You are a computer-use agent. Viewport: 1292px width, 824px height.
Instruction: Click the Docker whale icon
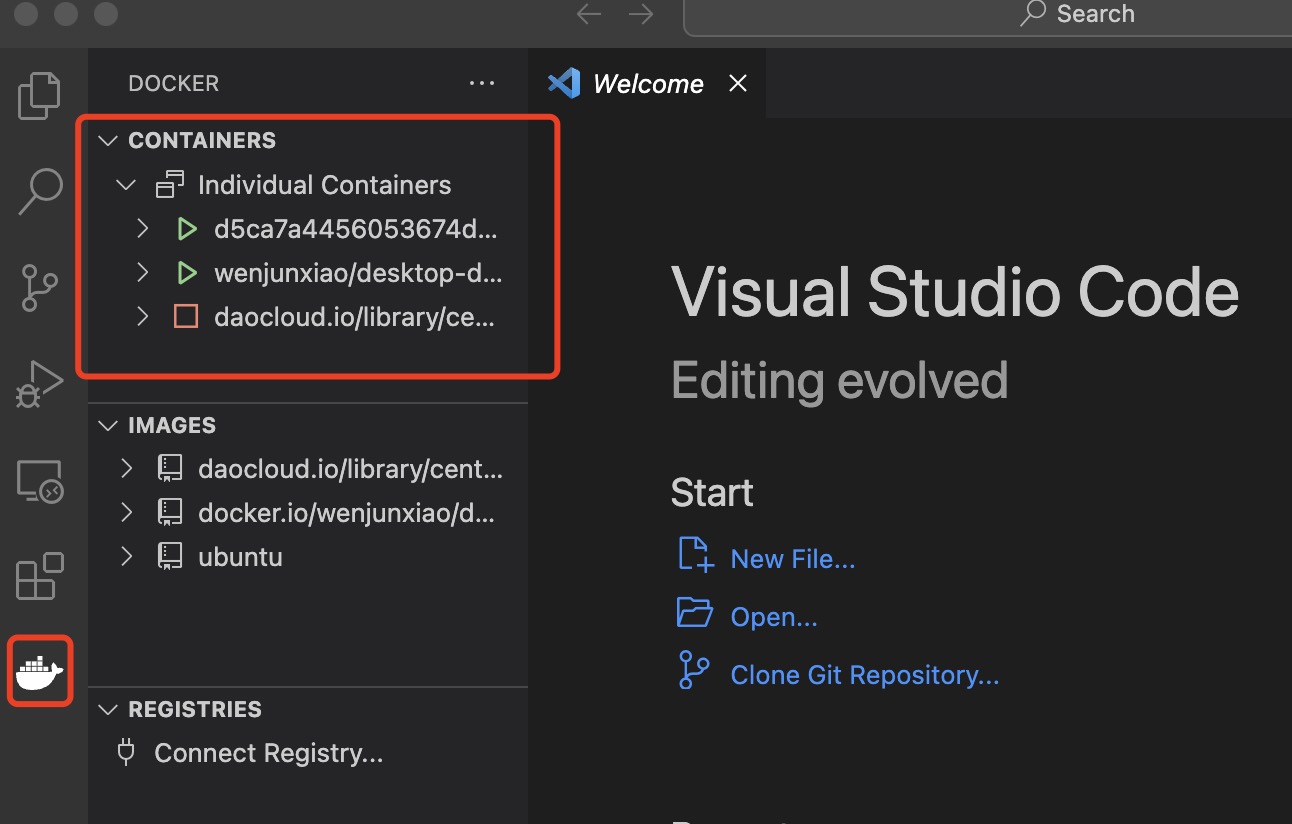[40, 671]
